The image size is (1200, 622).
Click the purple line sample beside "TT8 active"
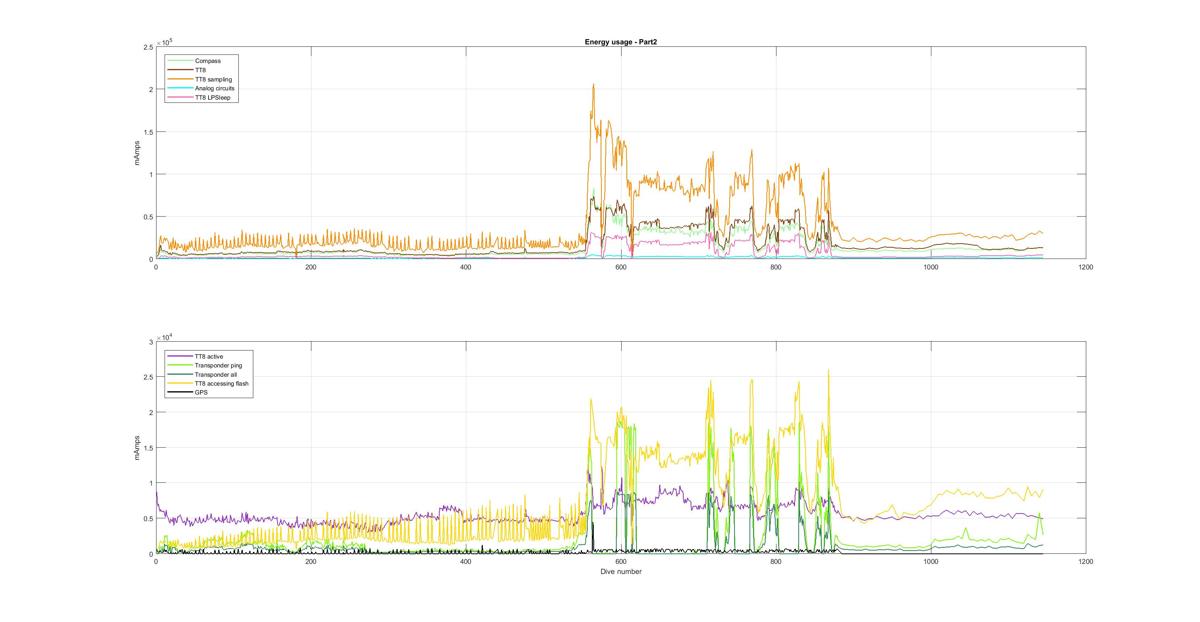(181, 357)
